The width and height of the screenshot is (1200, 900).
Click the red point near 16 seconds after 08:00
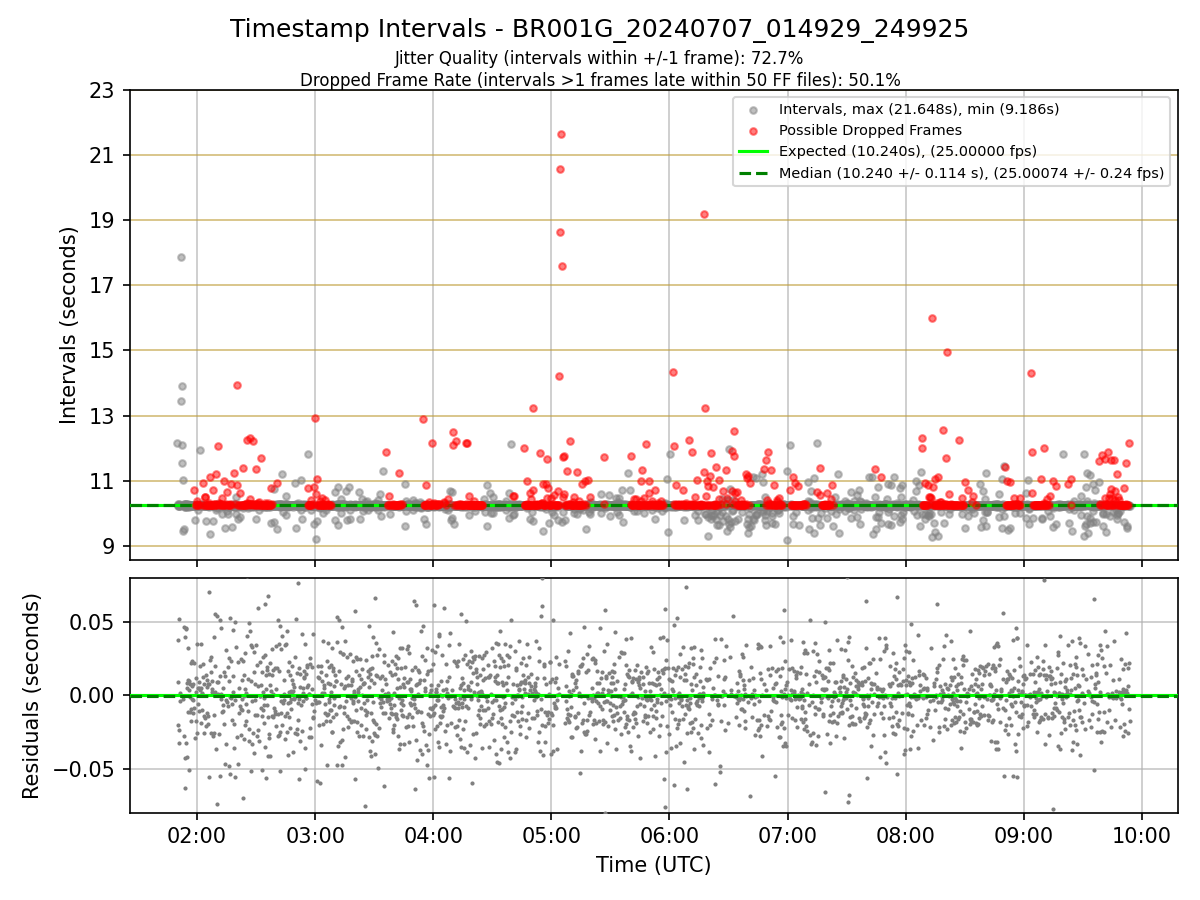pos(932,318)
